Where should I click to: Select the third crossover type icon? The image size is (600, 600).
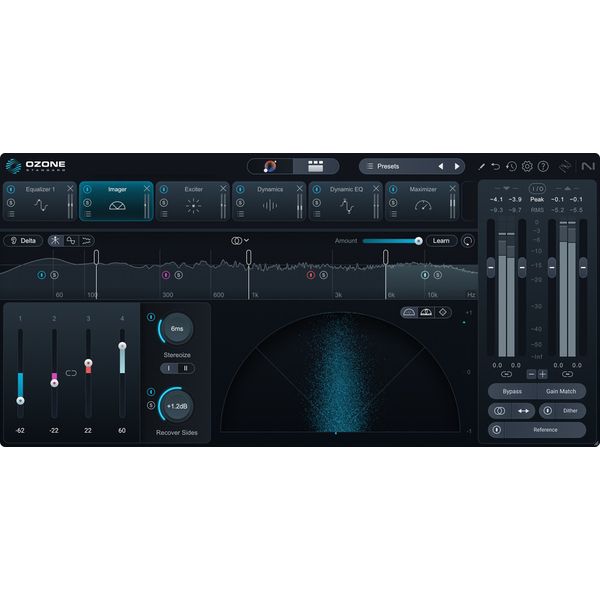[x=87, y=241]
